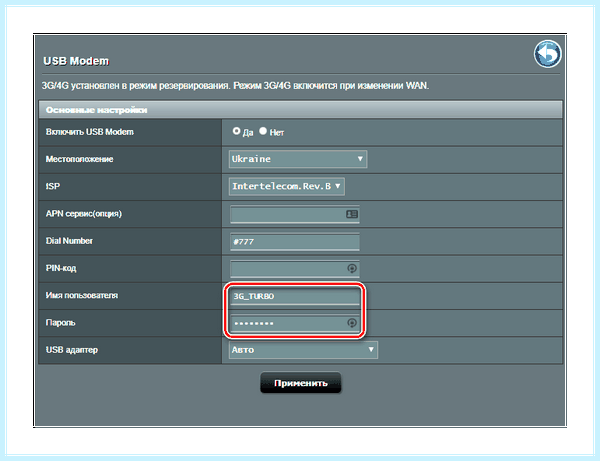
Task: Open the Intertelecom.Rev.B ISP dropdown
Action: (x=287, y=186)
